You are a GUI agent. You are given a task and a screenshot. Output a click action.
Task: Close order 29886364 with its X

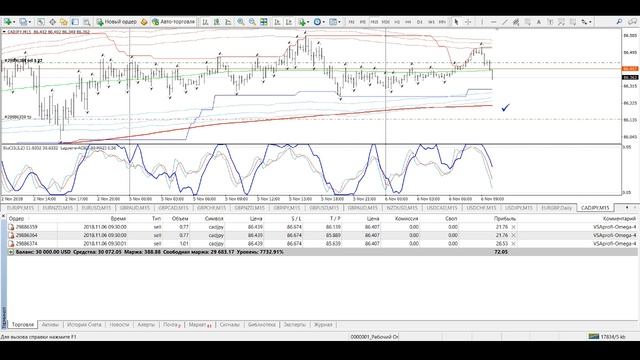click(x=513, y=236)
